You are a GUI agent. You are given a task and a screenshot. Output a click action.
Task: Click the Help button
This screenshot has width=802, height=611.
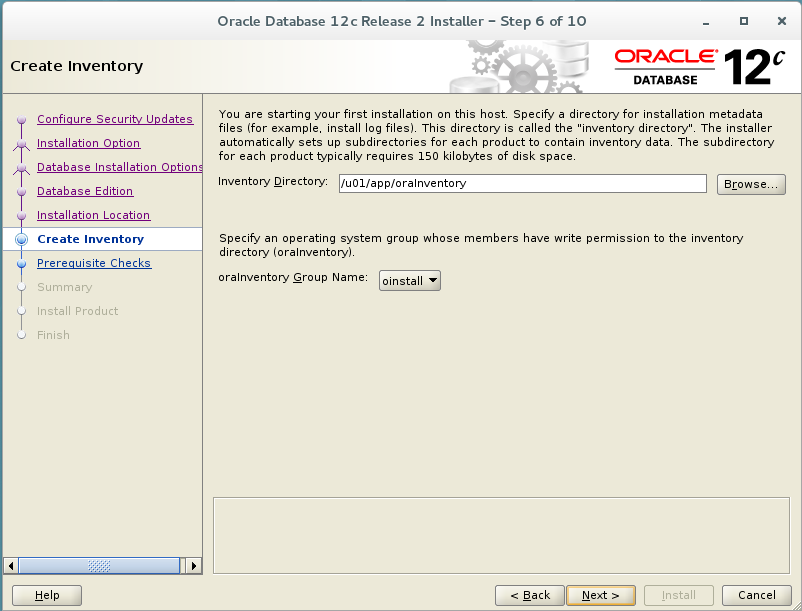[47, 595]
